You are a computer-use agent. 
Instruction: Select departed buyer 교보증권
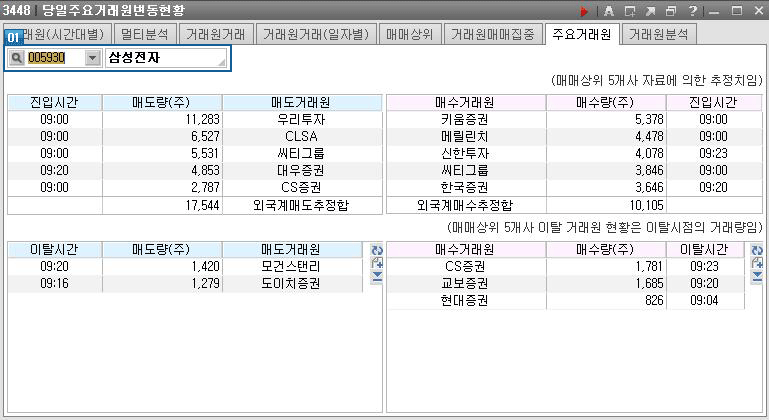464,284
